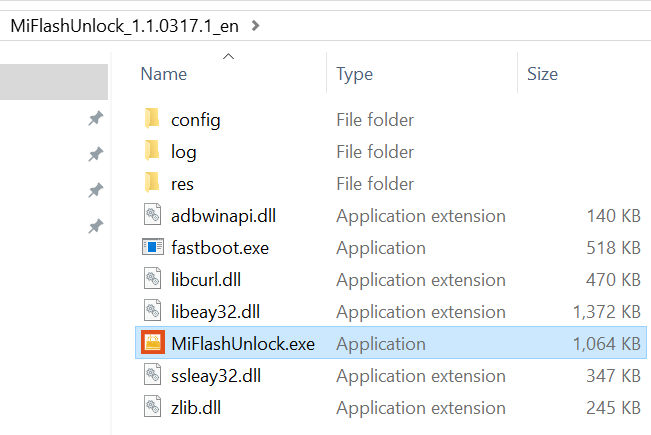The image size is (651, 435).
Task: Click the config folder icon
Action: pos(152,120)
